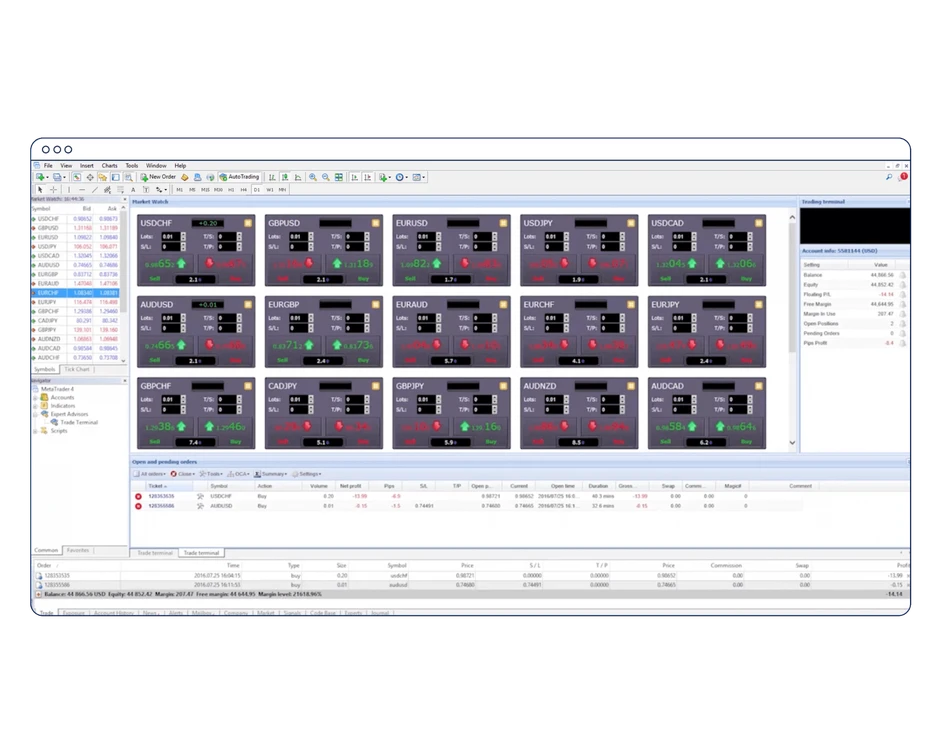Click the tools icon in the USDCHF order row
Image resolution: width=936 pixels, height=749 pixels.
(200, 497)
